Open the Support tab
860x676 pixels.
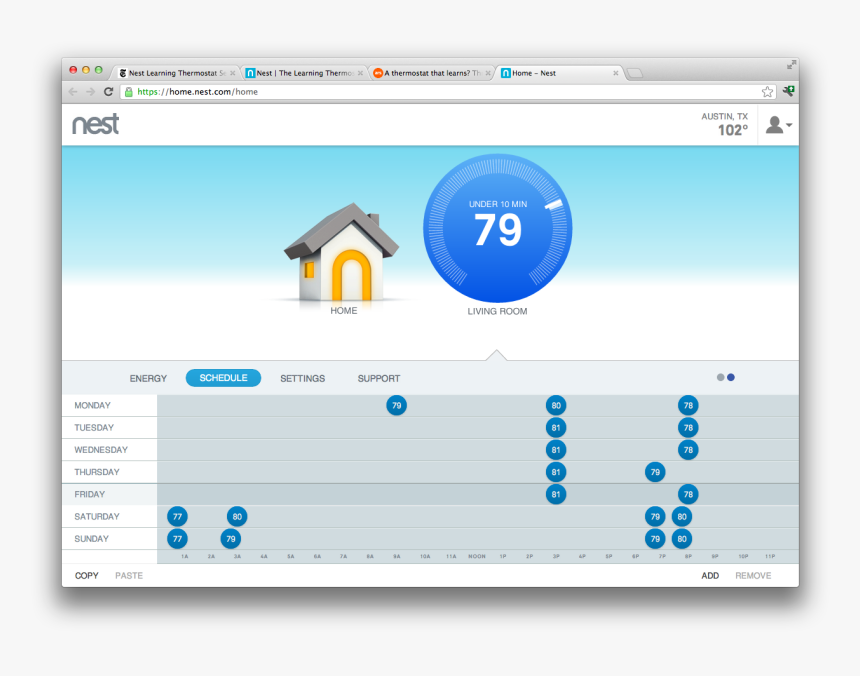[x=378, y=378]
